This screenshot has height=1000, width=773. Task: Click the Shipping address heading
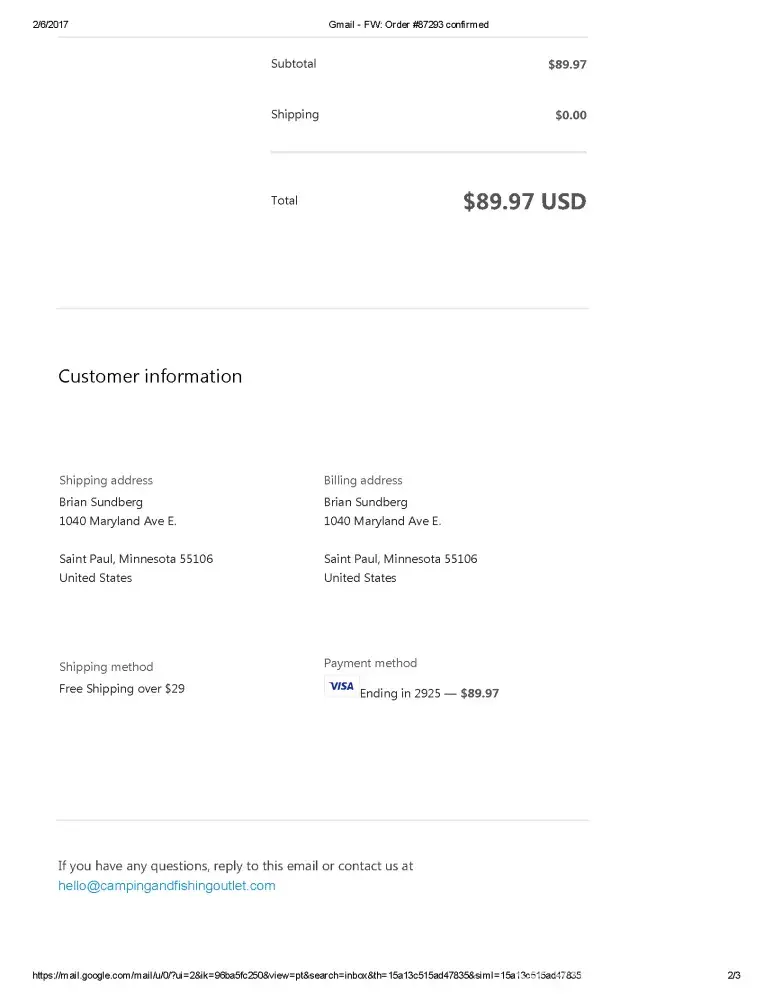coord(106,481)
